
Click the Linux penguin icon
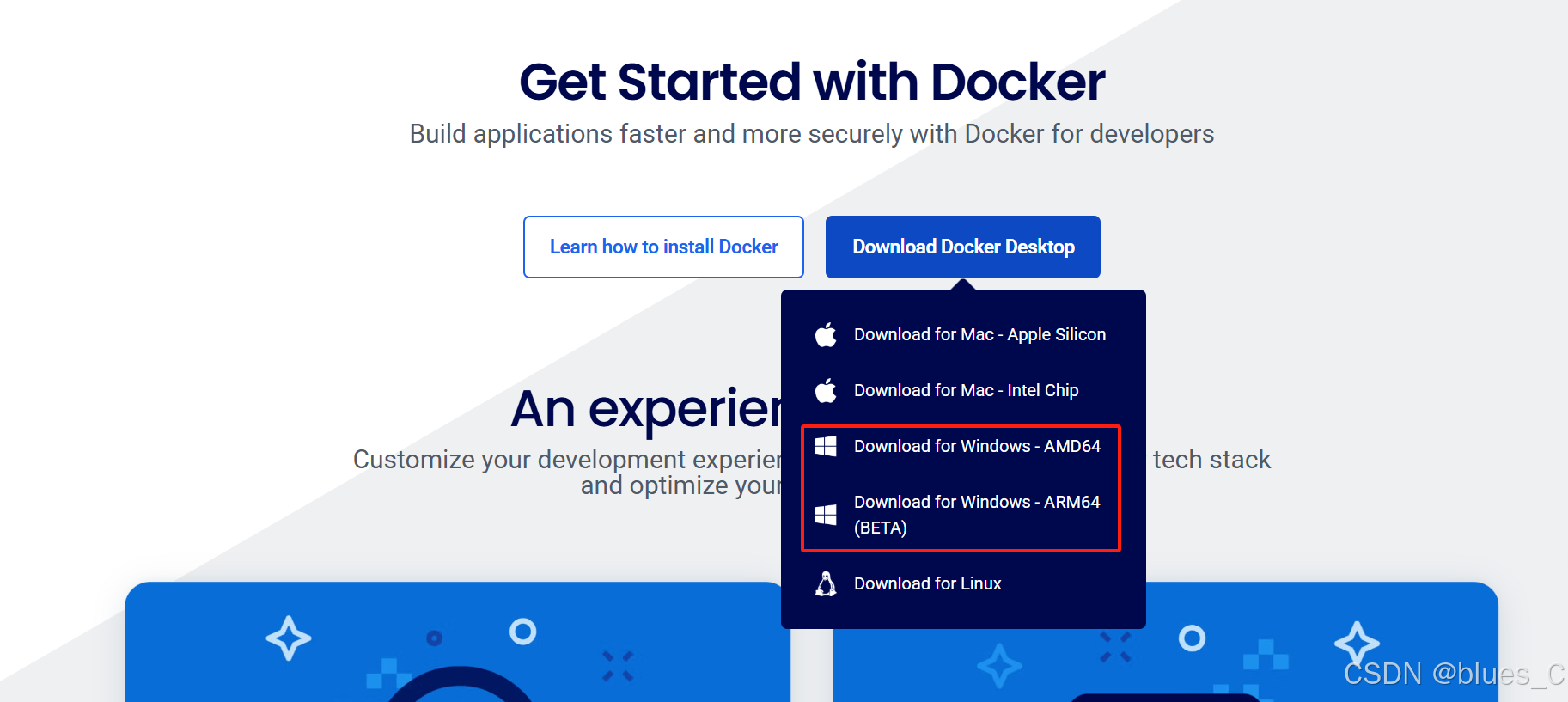pyautogui.click(x=826, y=583)
